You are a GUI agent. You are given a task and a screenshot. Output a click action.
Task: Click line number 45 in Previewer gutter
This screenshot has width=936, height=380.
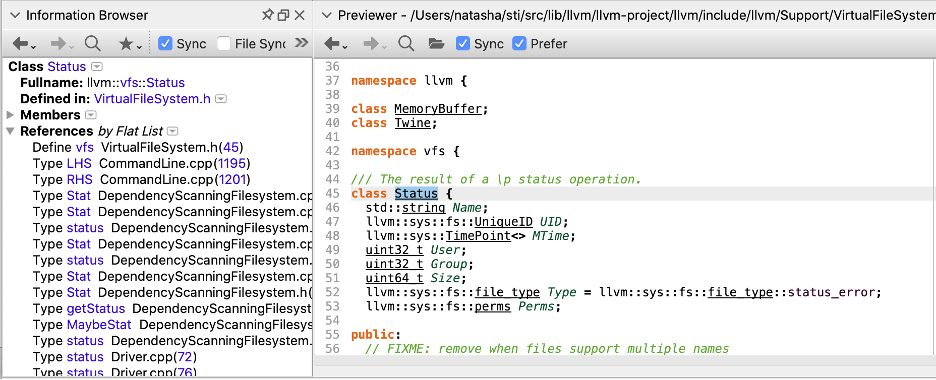pos(332,193)
